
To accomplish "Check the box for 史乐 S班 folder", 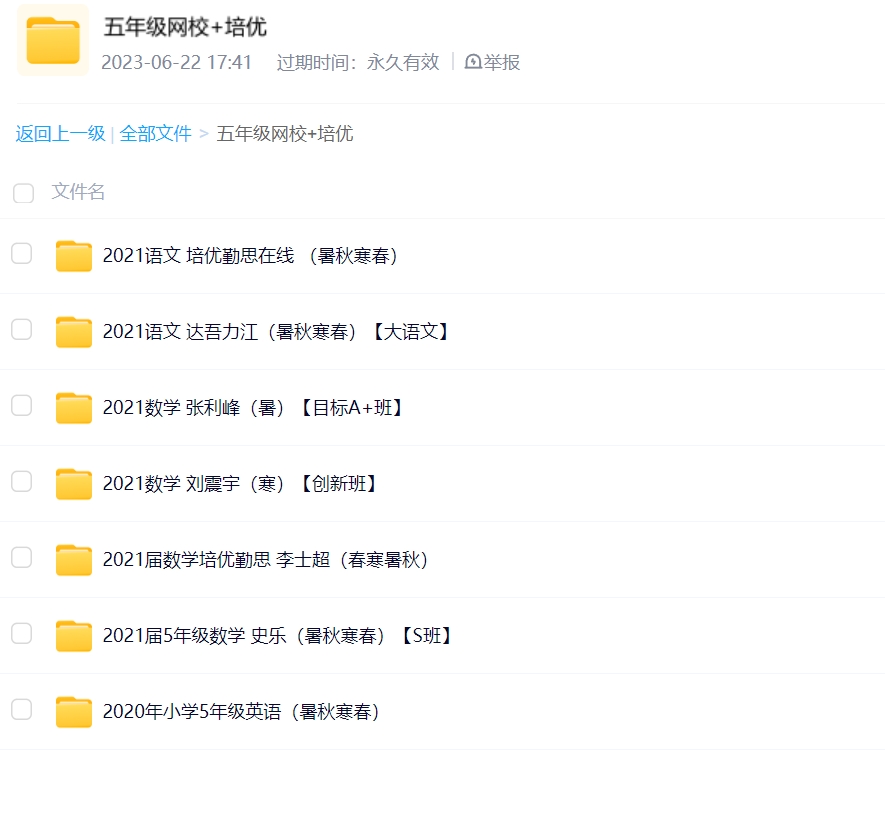I will click(x=22, y=634).
